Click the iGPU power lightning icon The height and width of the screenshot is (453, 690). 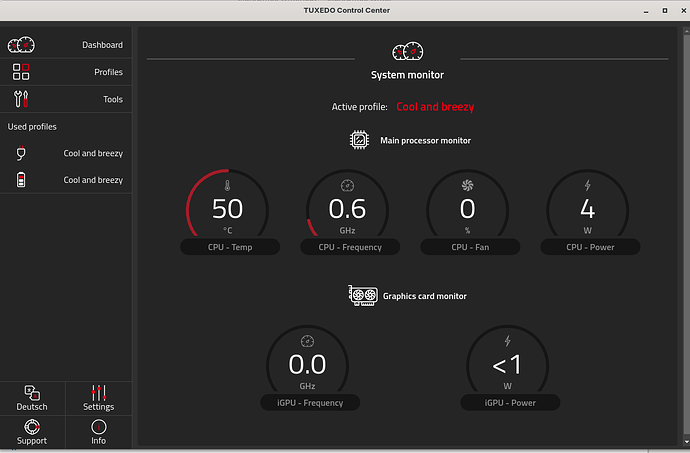point(507,341)
